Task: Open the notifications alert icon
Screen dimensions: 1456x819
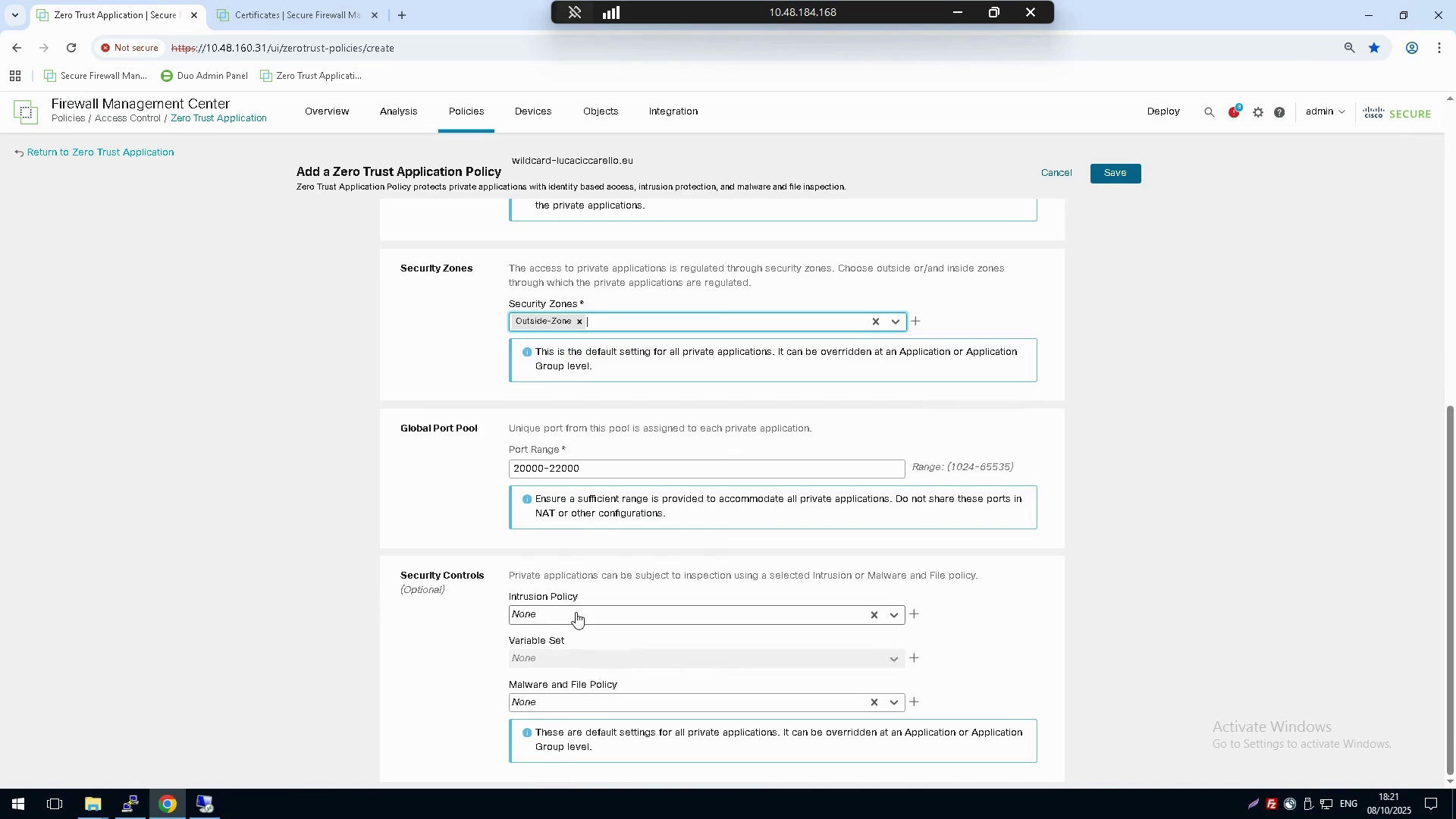Action: [1234, 111]
